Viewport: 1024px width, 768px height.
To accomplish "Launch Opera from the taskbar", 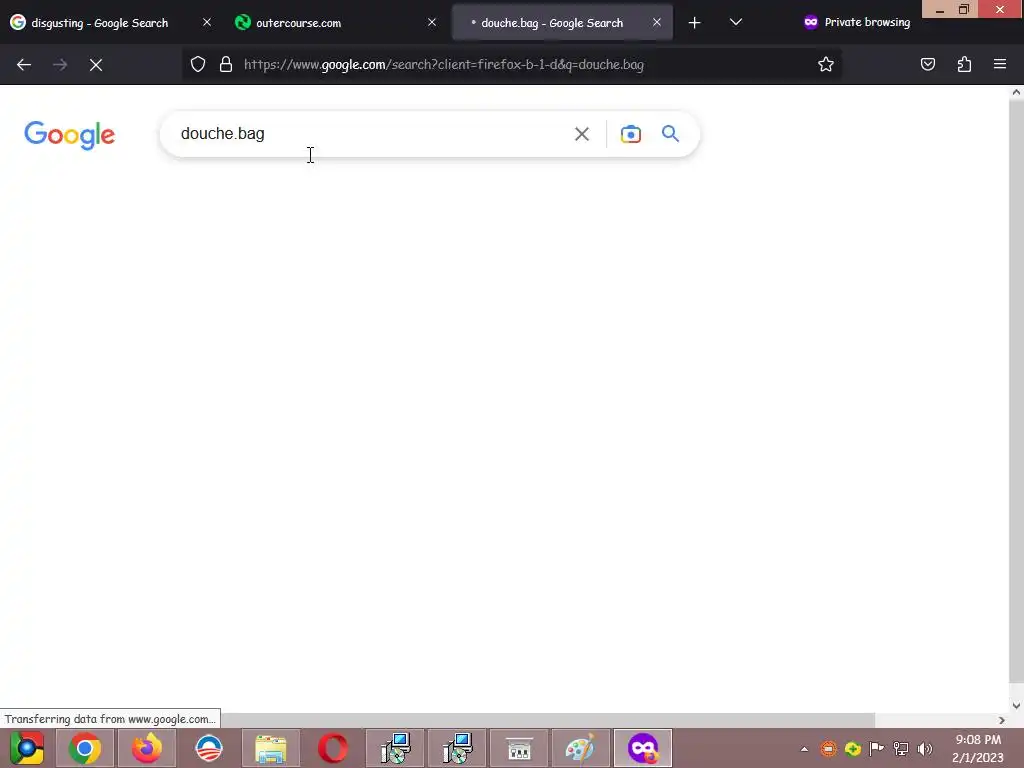I will 333,748.
